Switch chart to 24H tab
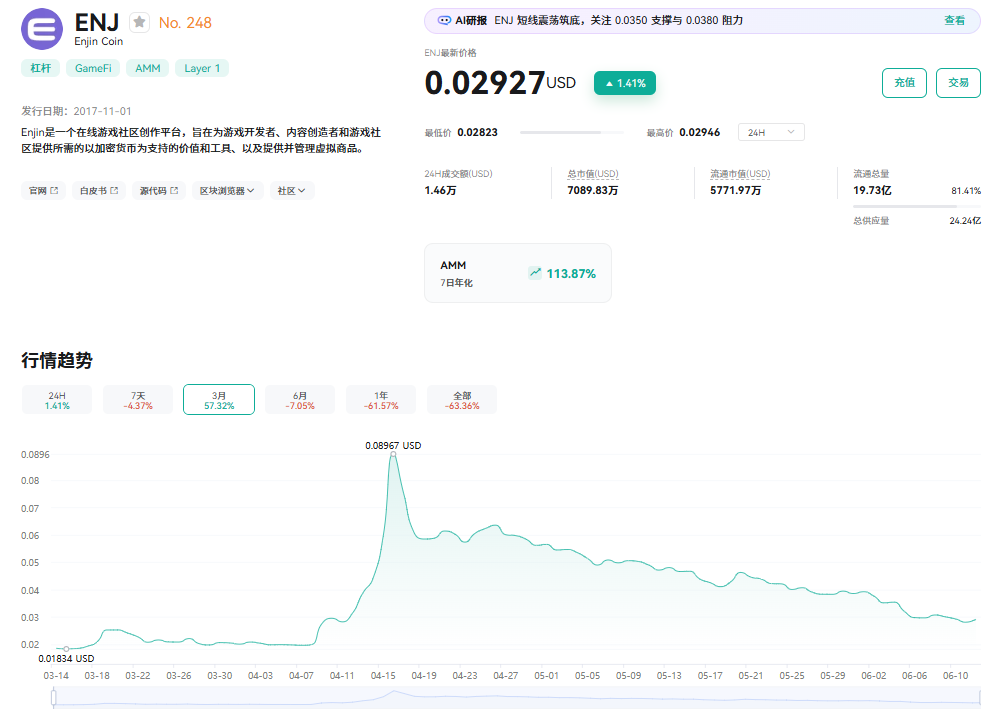The image size is (1005, 725). tap(57, 400)
